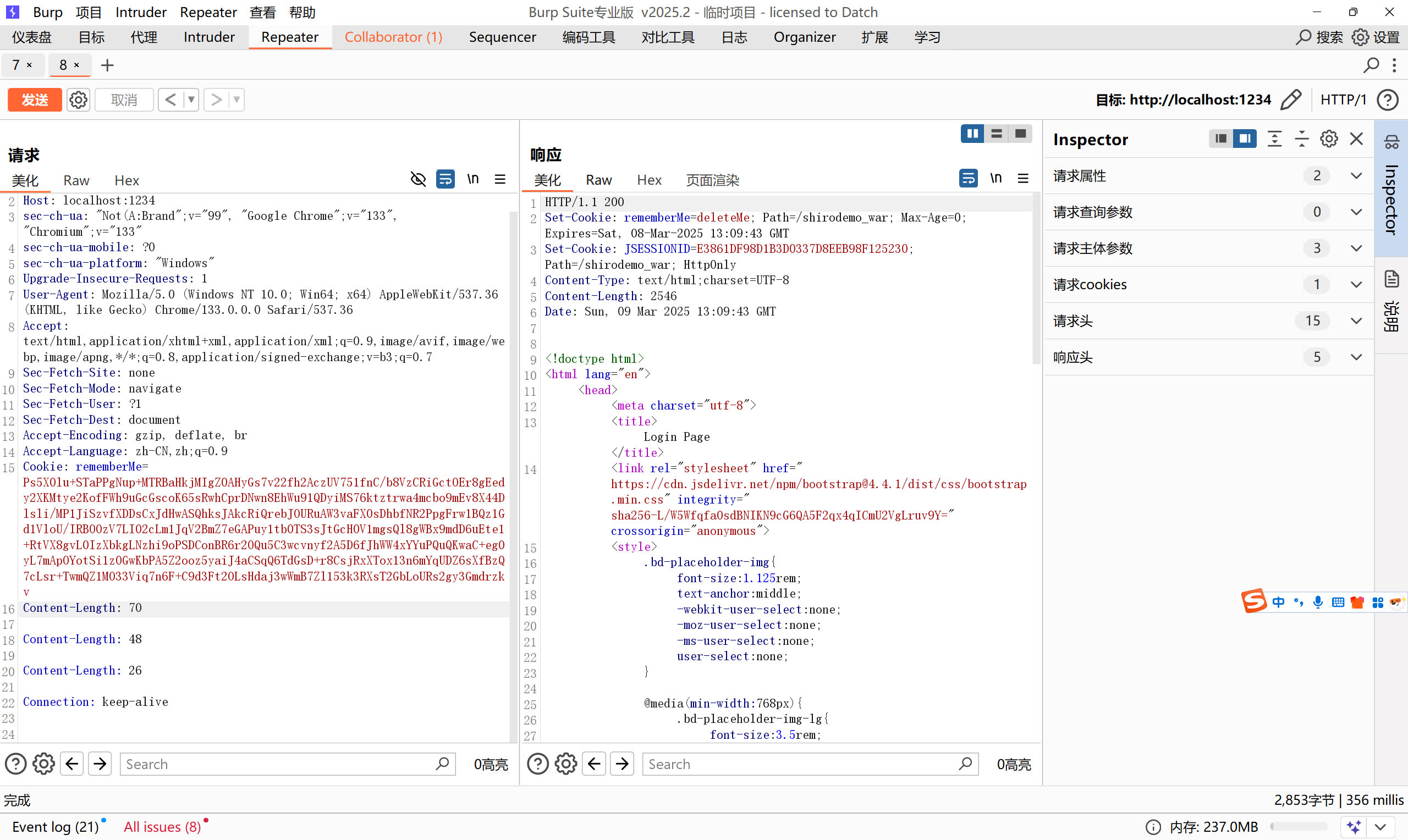Open Repeater tabs three-dot menu

tap(1394, 65)
